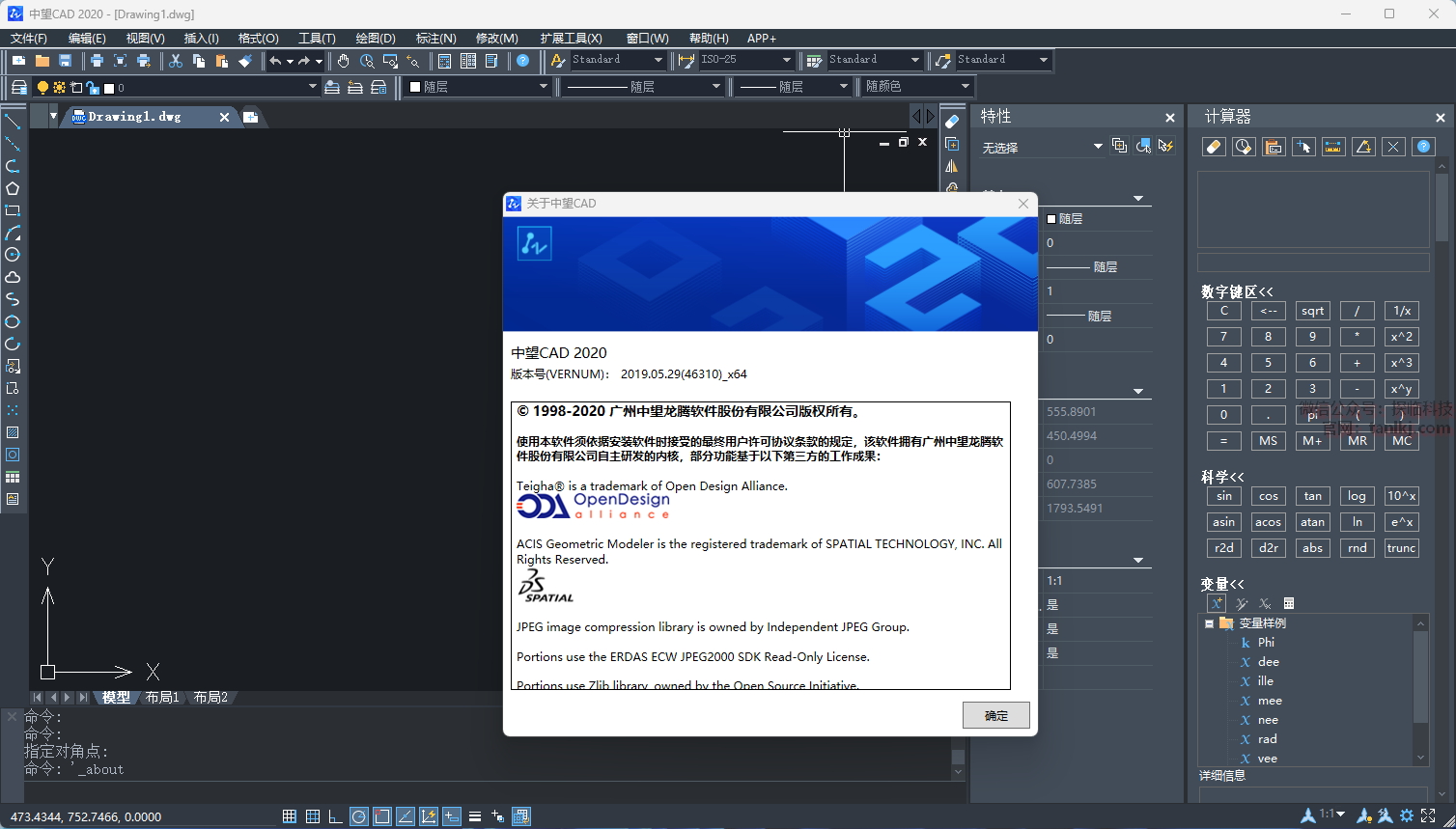Image resolution: width=1456 pixels, height=829 pixels.
Task: Click the calculator help question mark icon
Action: pyautogui.click(x=1422, y=147)
